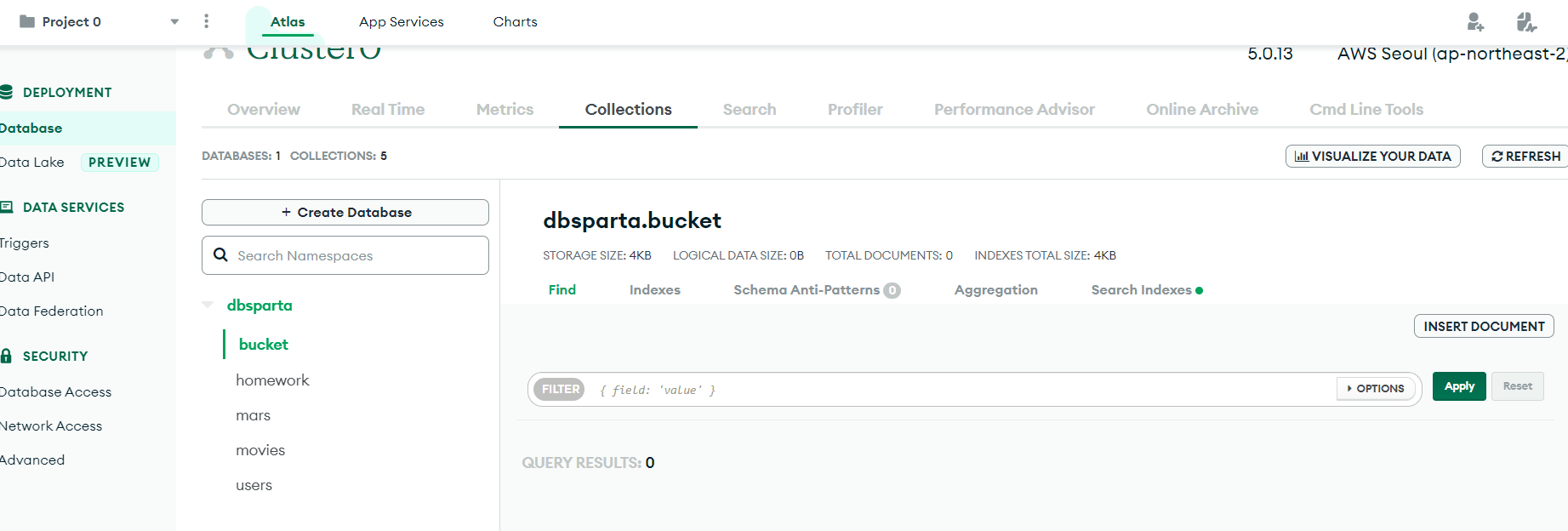The height and width of the screenshot is (531, 1568).
Task: Open Database Access in the sidebar
Action: (56, 392)
